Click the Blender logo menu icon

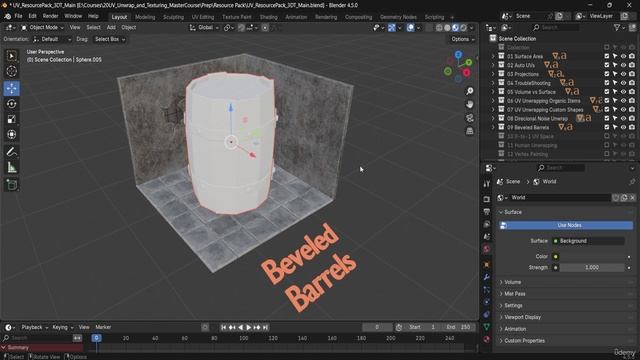(7, 16)
